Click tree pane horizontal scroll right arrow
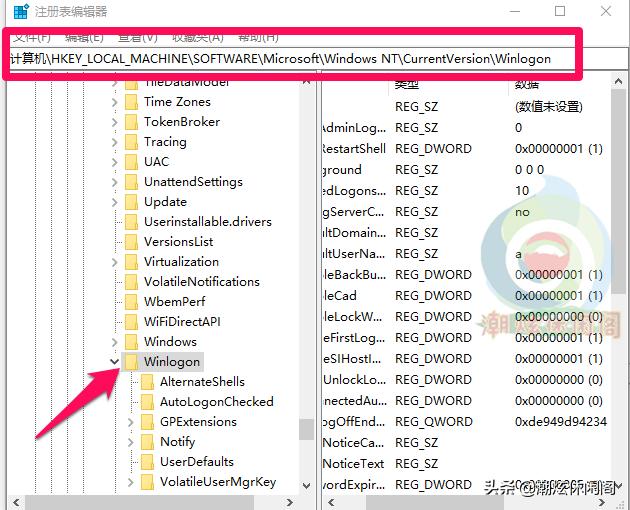The width and height of the screenshot is (630, 510). [x=289, y=502]
